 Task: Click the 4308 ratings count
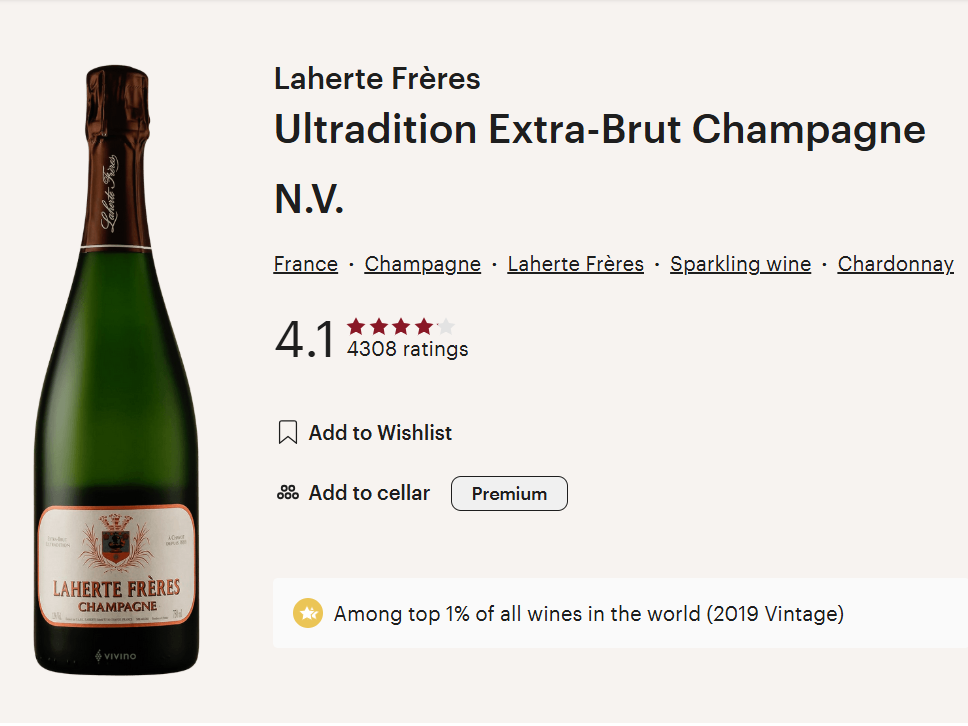pos(407,349)
